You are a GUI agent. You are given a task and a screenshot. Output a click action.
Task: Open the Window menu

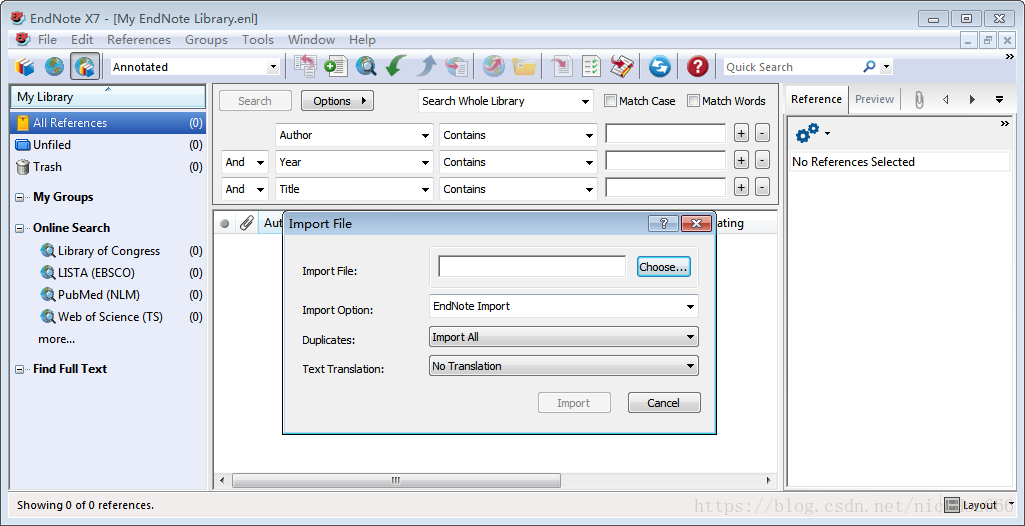point(311,40)
